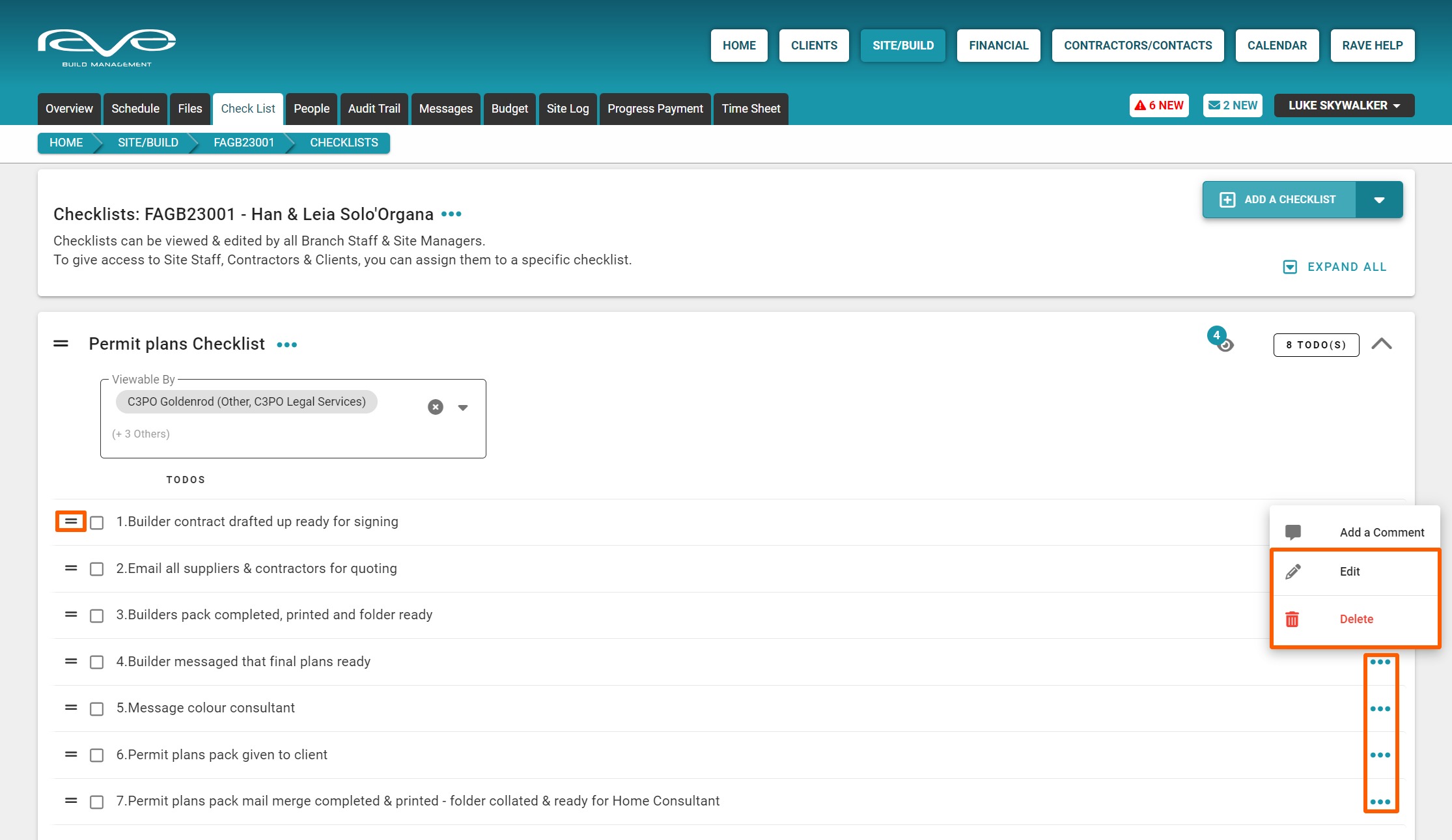Clear the Viewable By selection with X icon
Viewport: 1452px width, 840px height.
(436, 407)
